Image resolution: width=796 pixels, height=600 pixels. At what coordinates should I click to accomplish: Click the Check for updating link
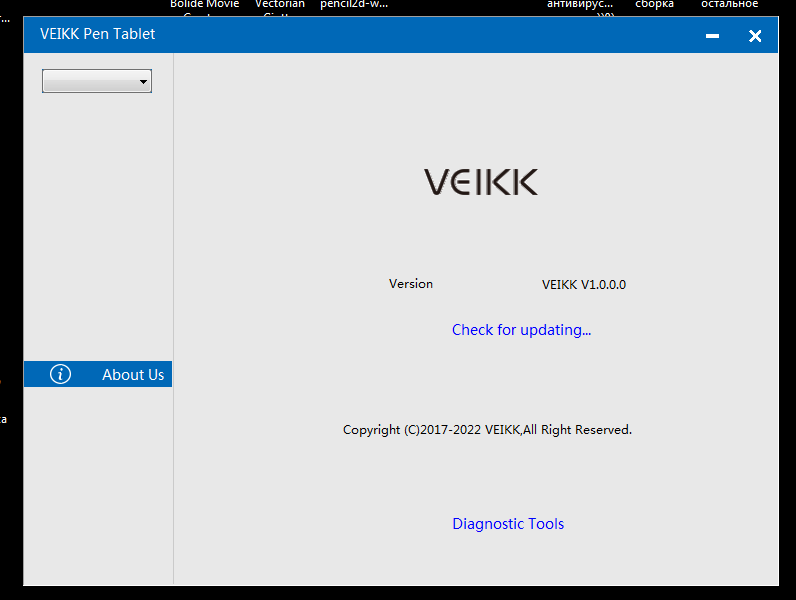[521, 330]
